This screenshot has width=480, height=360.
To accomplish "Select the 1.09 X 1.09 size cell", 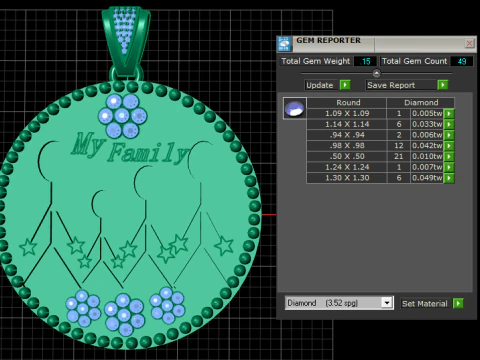I will coord(347,113).
